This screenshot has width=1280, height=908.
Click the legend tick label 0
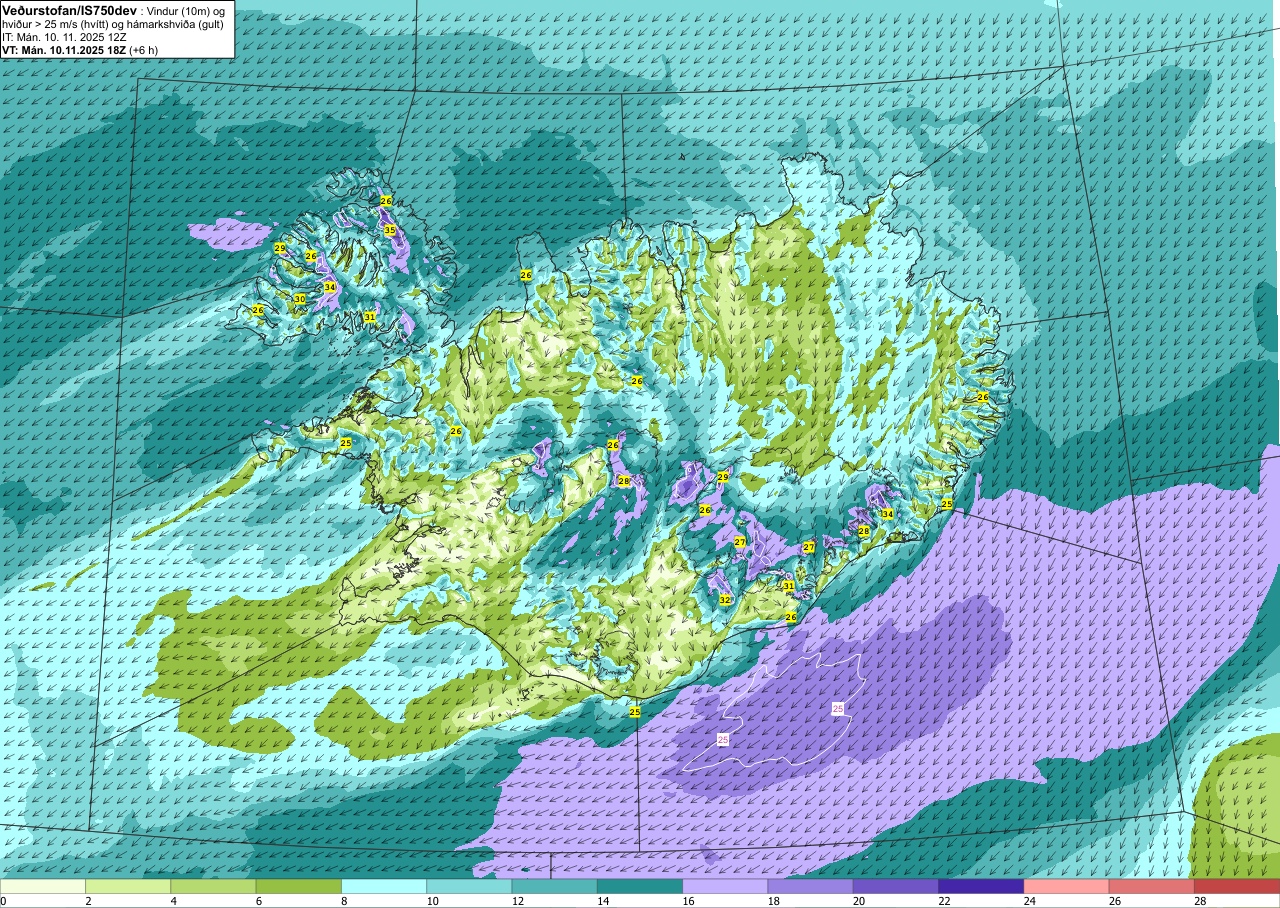coord(3,901)
